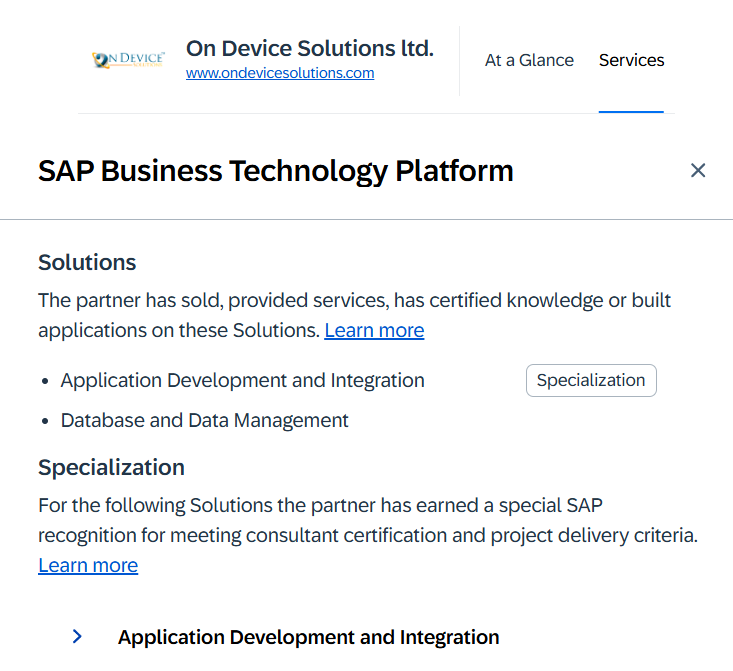Image resolution: width=733 pixels, height=671 pixels.
Task: Select the Application Development and Integration bullet item
Action: click(242, 380)
